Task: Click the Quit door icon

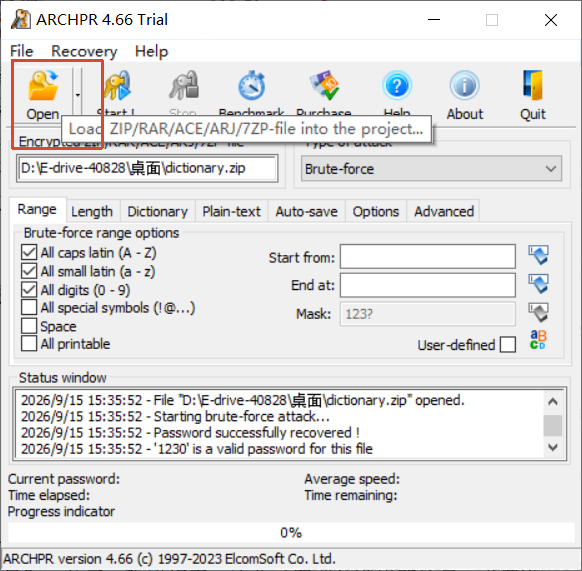Action: (533, 86)
